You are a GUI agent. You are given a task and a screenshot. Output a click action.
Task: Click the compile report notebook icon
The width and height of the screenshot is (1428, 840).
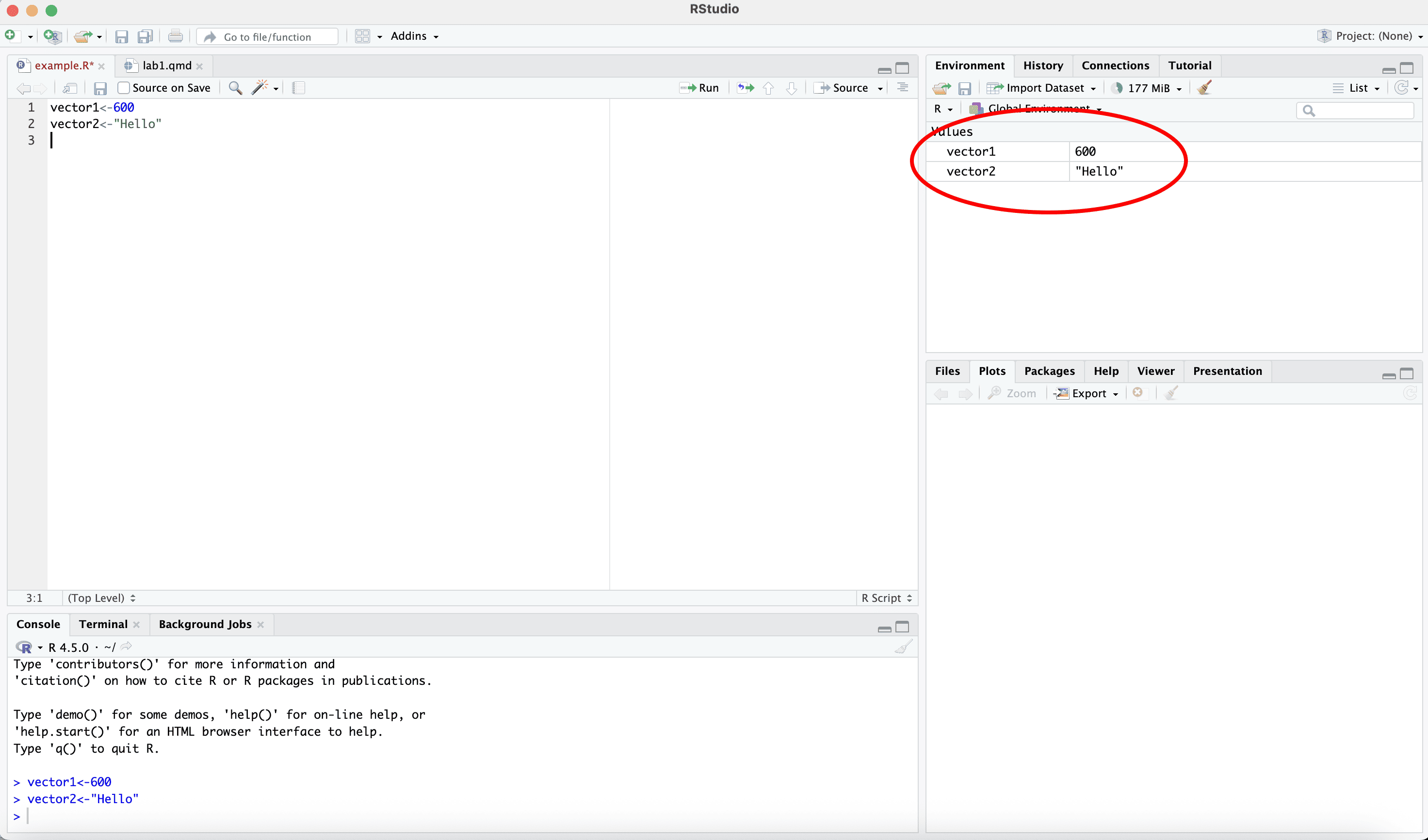[299, 88]
